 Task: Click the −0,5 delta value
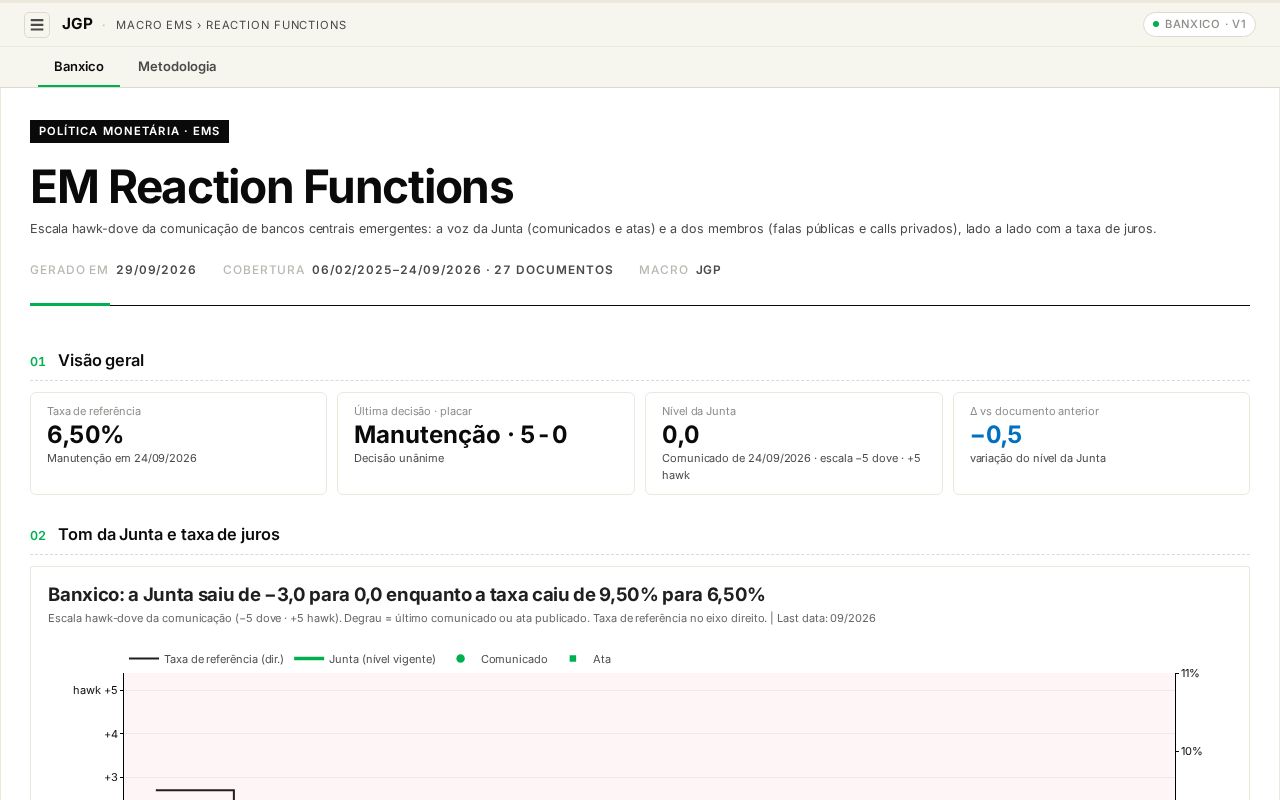point(996,435)
